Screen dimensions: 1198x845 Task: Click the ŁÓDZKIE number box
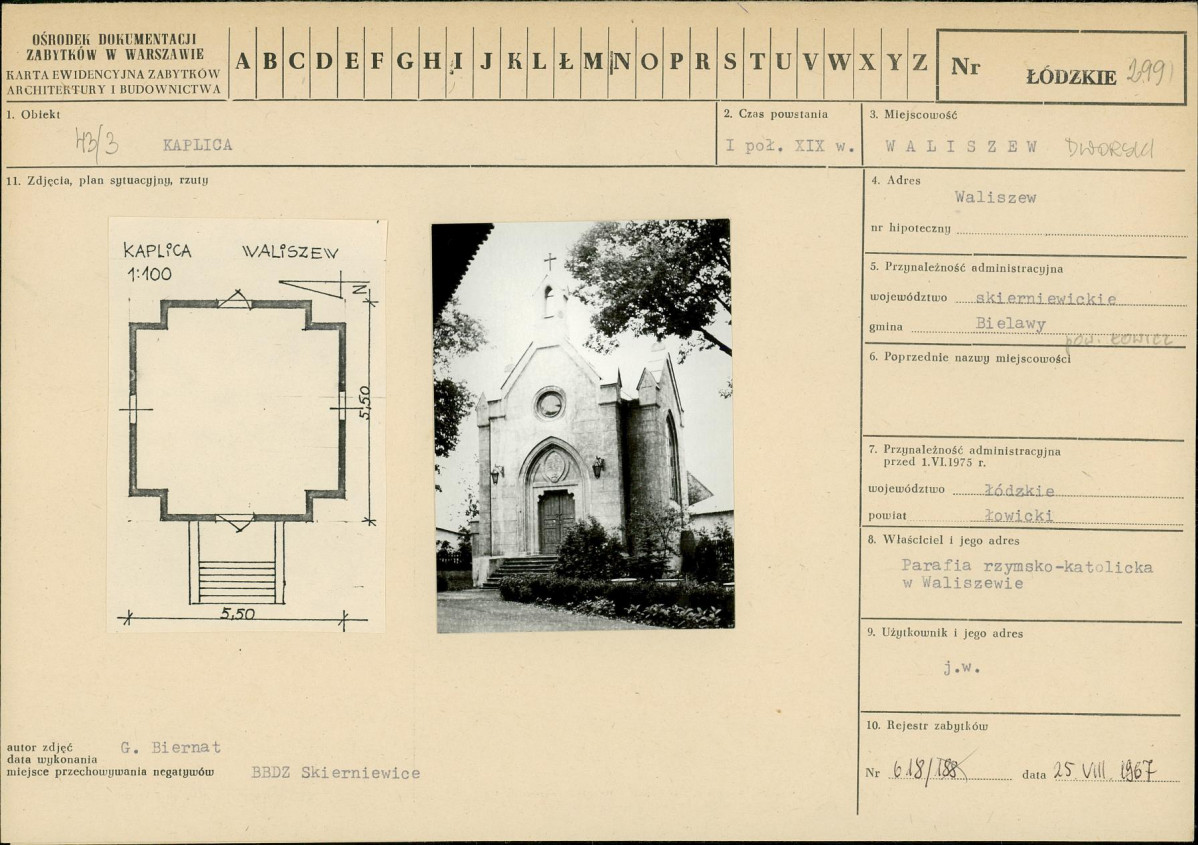pos(1061,66)
